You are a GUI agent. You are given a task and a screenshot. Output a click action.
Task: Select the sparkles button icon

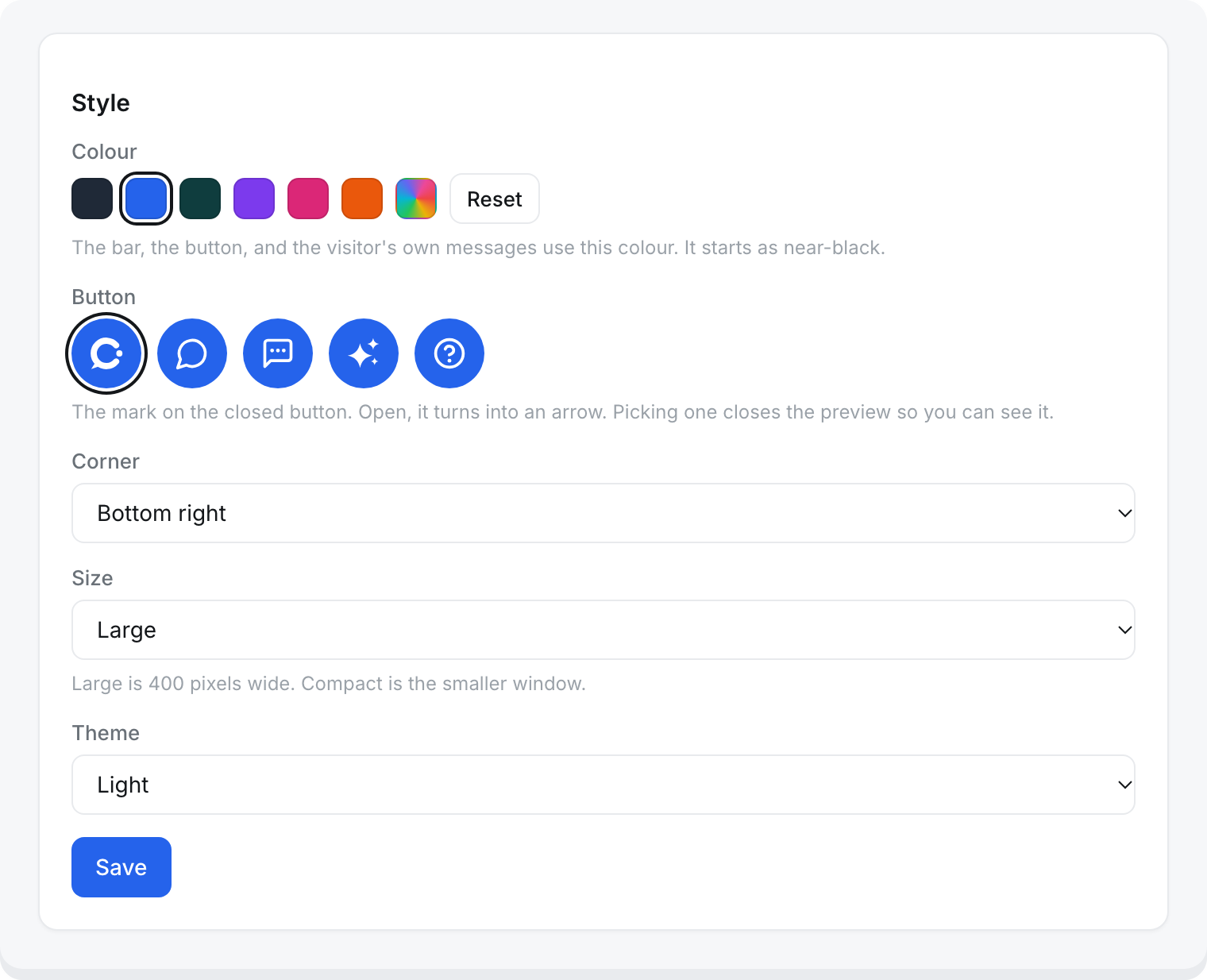[364, 353]
